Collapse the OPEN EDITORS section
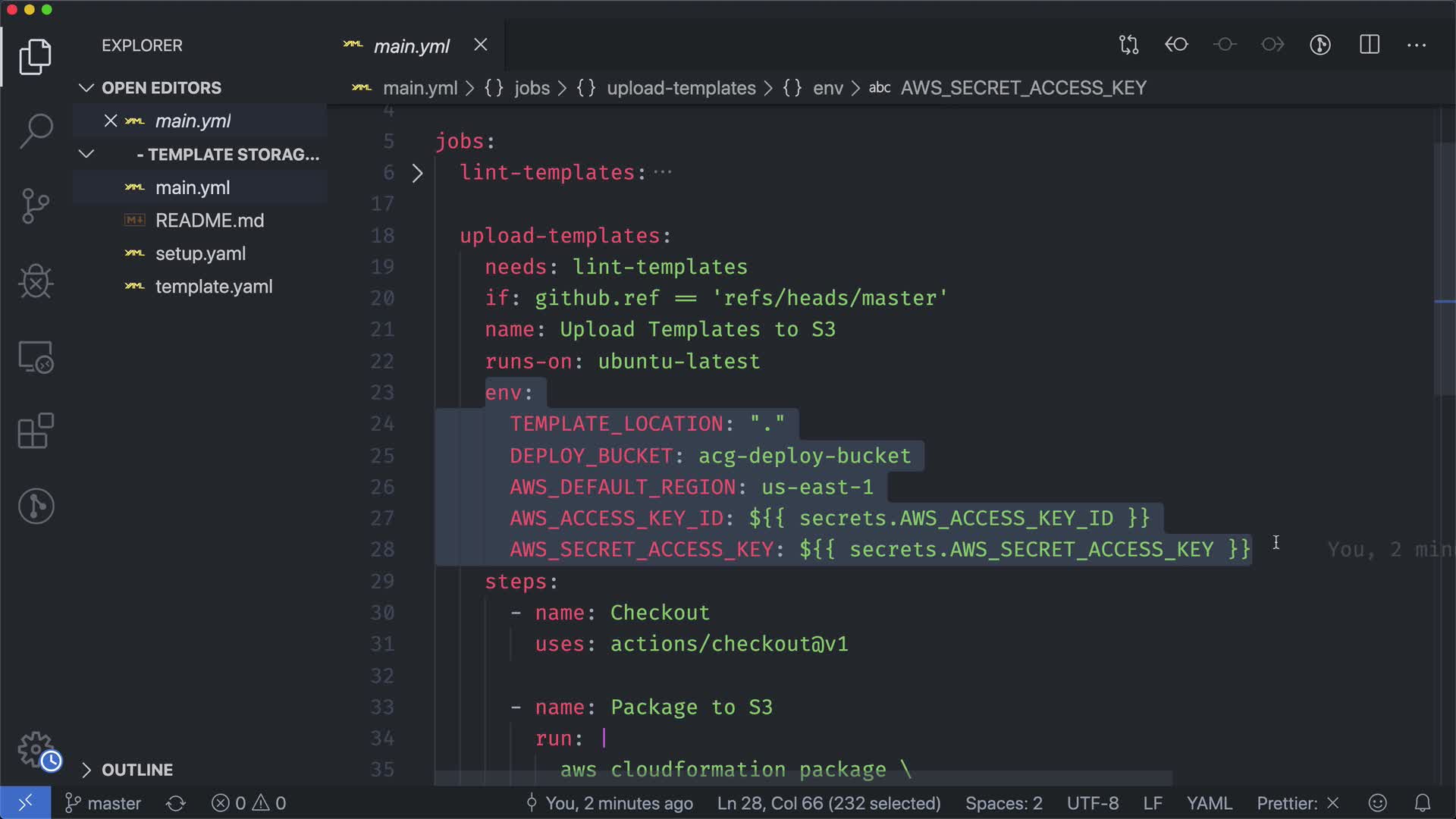Viewport: 1456px width, 819px height. coord(86,88)
